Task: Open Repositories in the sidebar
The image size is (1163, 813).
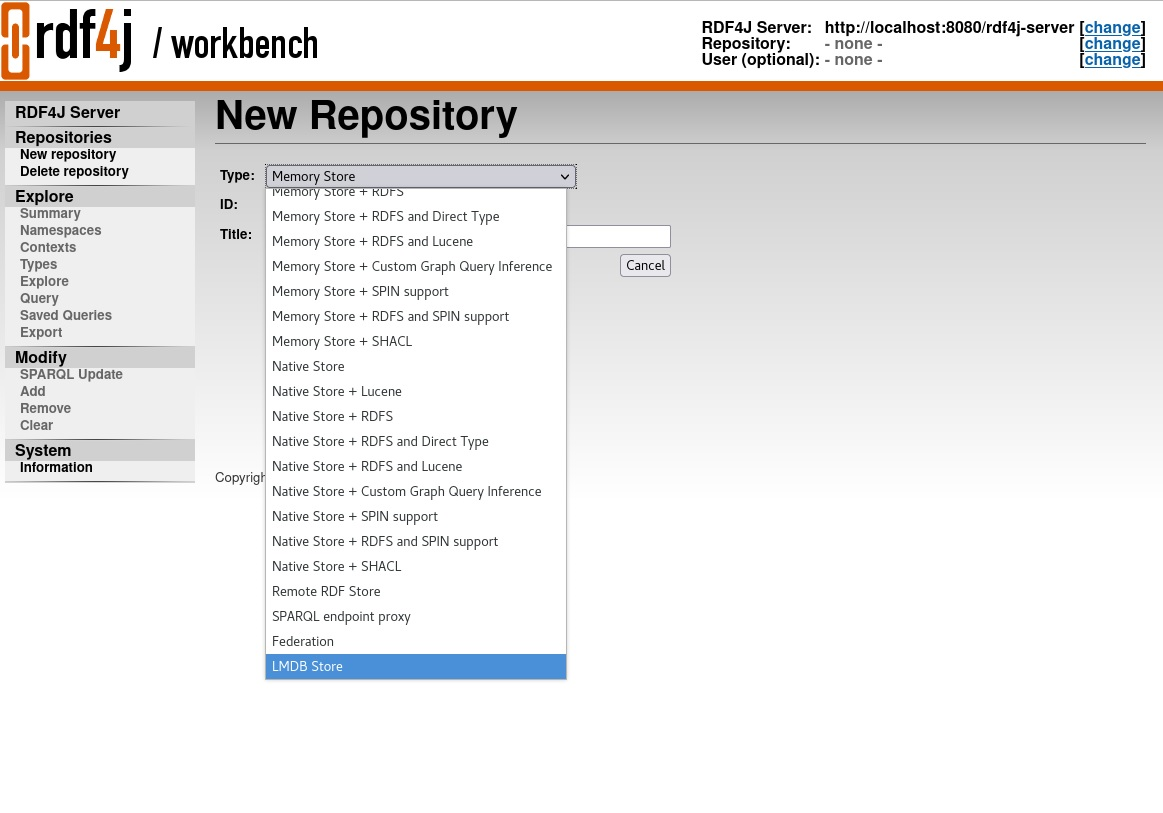Action: coord(63,137)
